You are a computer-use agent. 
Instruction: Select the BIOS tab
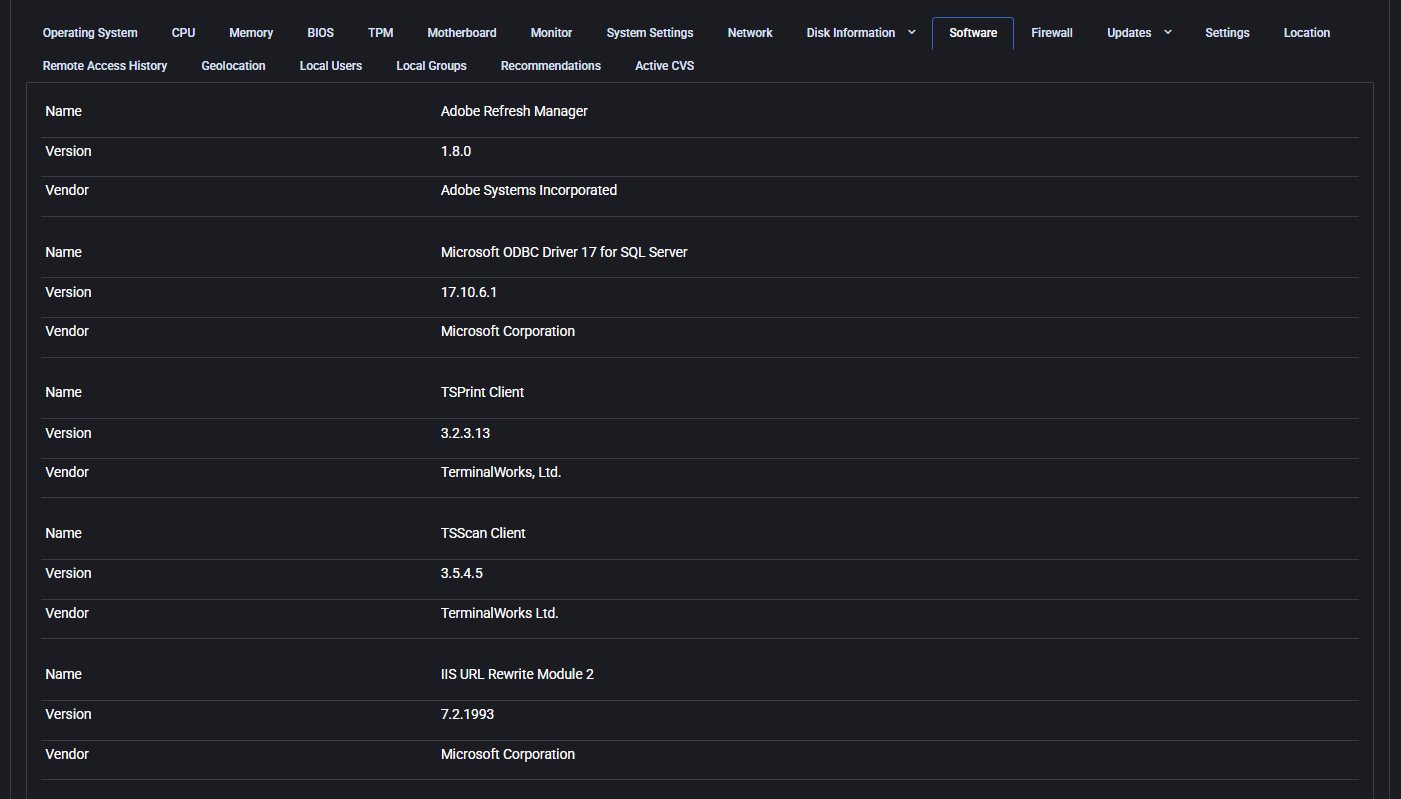pyautogui.click(x=320, y=33)
